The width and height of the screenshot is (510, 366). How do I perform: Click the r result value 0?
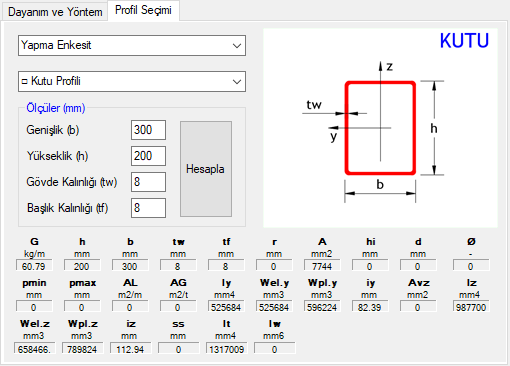coord(274,266)
